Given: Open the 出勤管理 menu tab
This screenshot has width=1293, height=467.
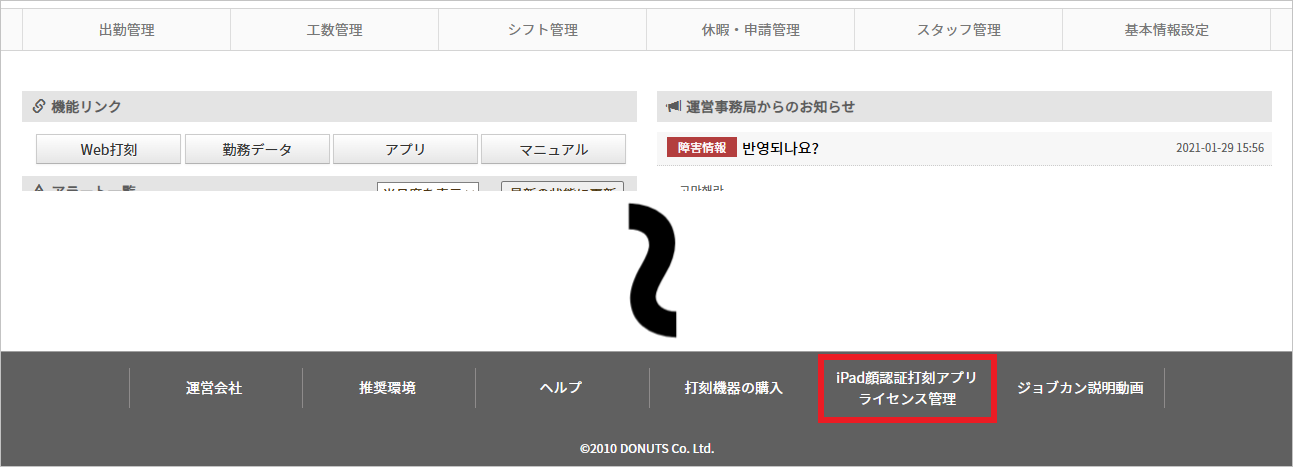Looking at the screenshot, I should pos(127,30).
